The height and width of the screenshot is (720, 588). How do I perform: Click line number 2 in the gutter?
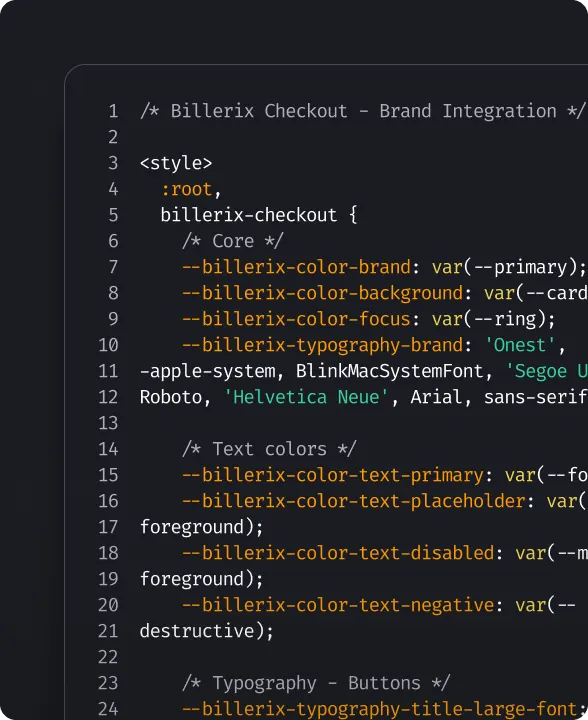(113, 137)
